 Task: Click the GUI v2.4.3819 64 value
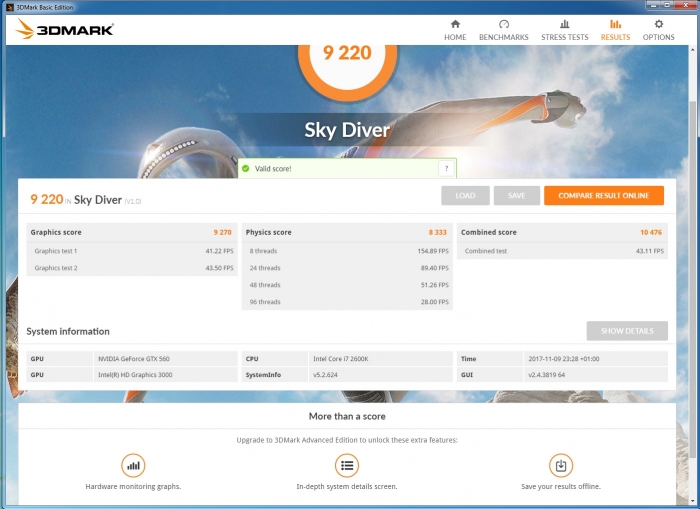pos(546,375)
